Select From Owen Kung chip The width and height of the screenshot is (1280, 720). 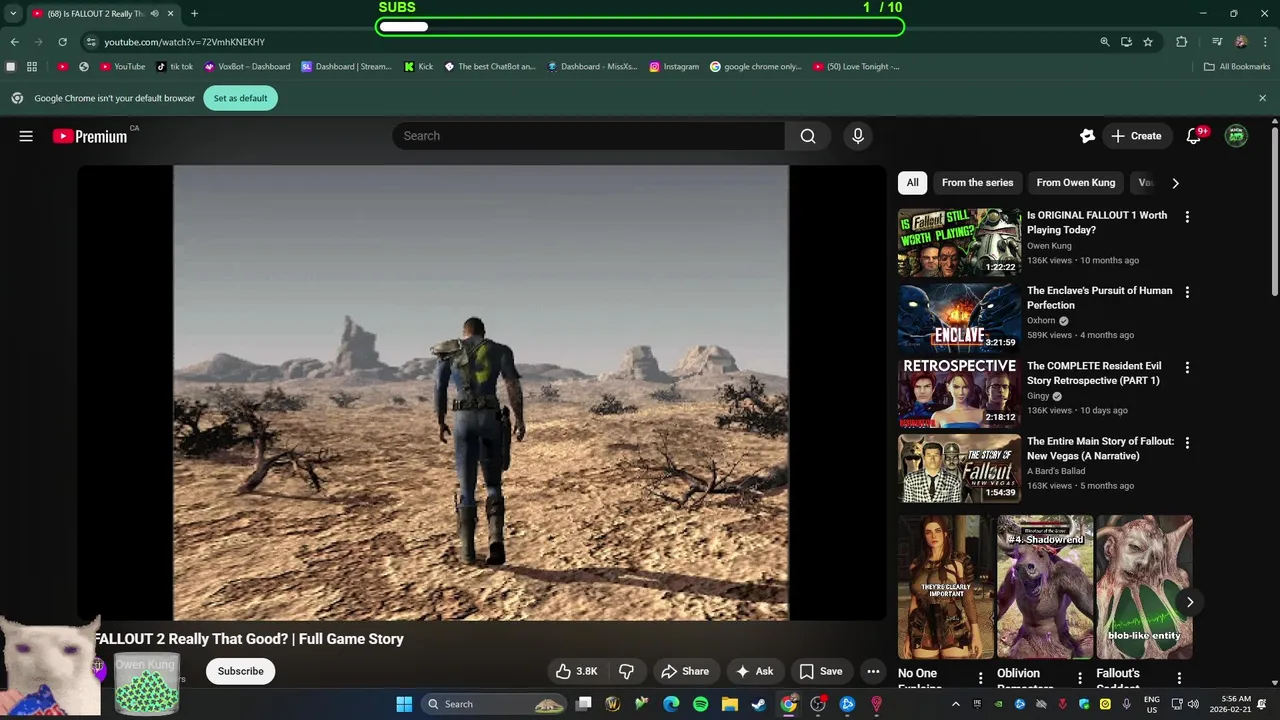[x=1075, y=183]
